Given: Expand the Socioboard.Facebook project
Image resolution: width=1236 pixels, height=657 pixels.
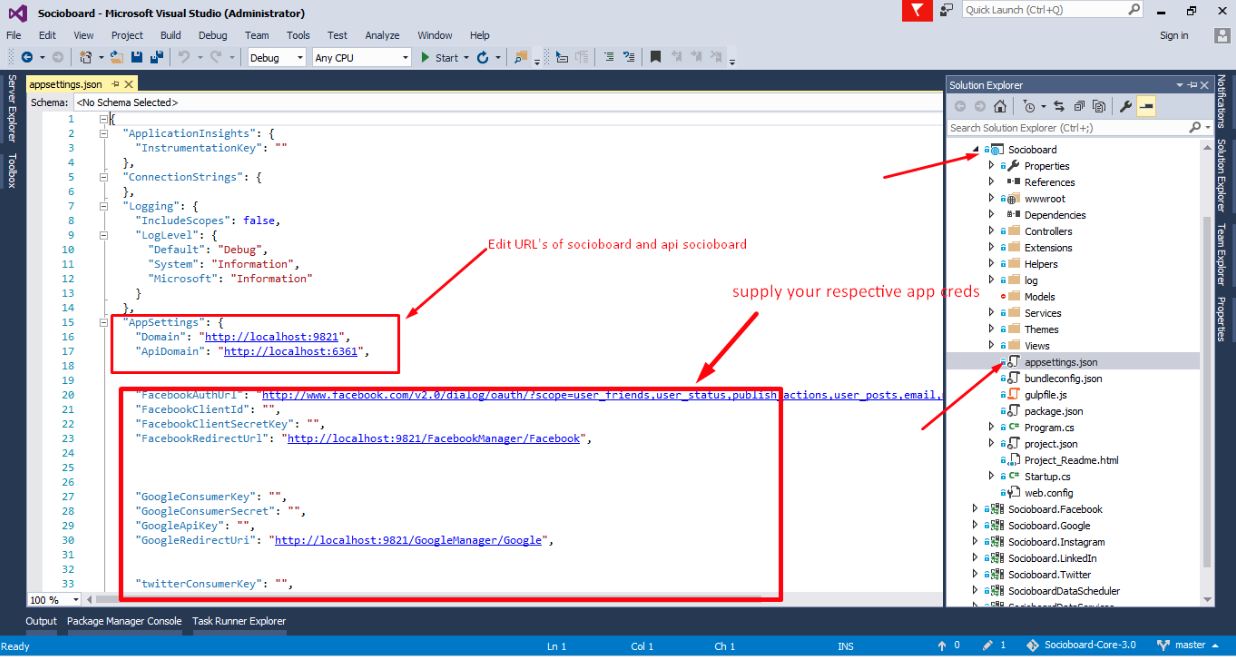Looking at the screenshot, I should (x=975, y=509).
